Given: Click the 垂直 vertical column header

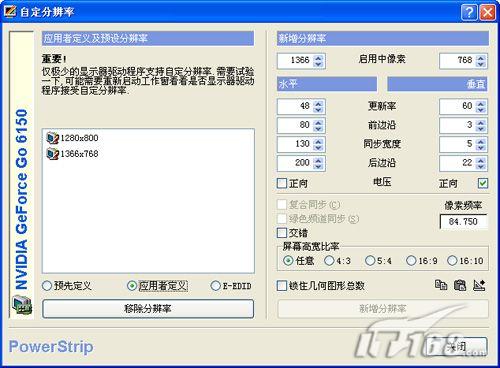Looking at the screenshot, I should tap(437, 84).
